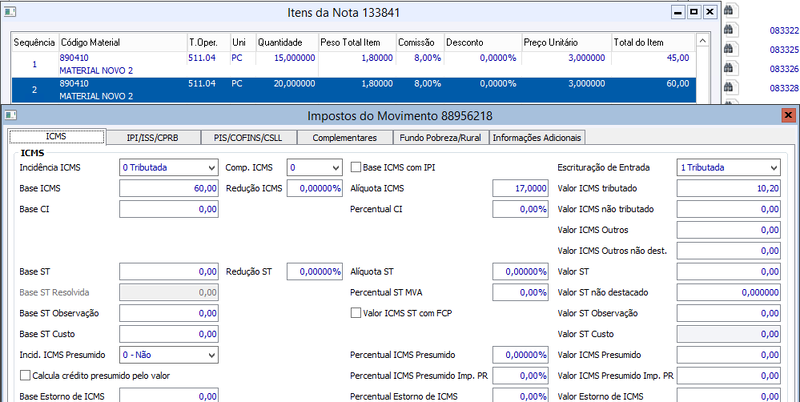The width and height of the screenshot is (800, 402).
Task: Click the Percentual CI field
Action: (x=521, y=209)
